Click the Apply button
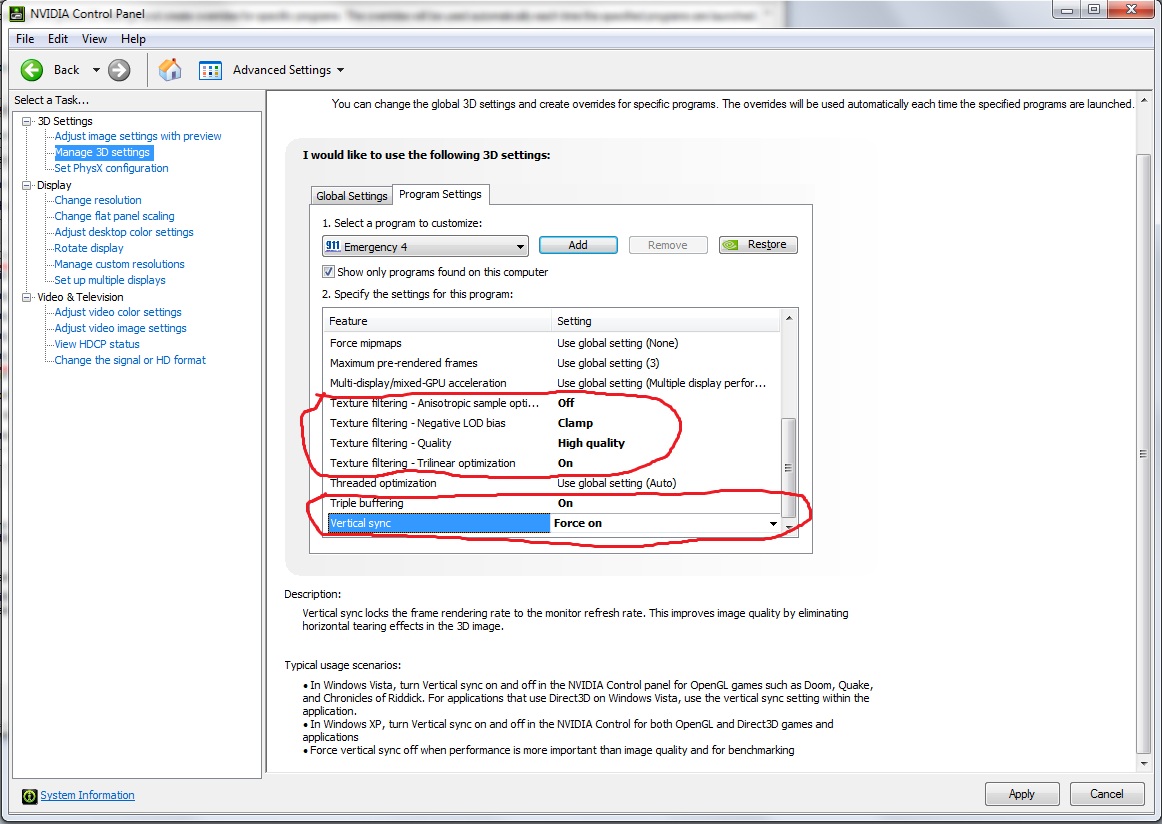The height and width of the screenshot is (824, 1162). click(x=1021, y=794)
